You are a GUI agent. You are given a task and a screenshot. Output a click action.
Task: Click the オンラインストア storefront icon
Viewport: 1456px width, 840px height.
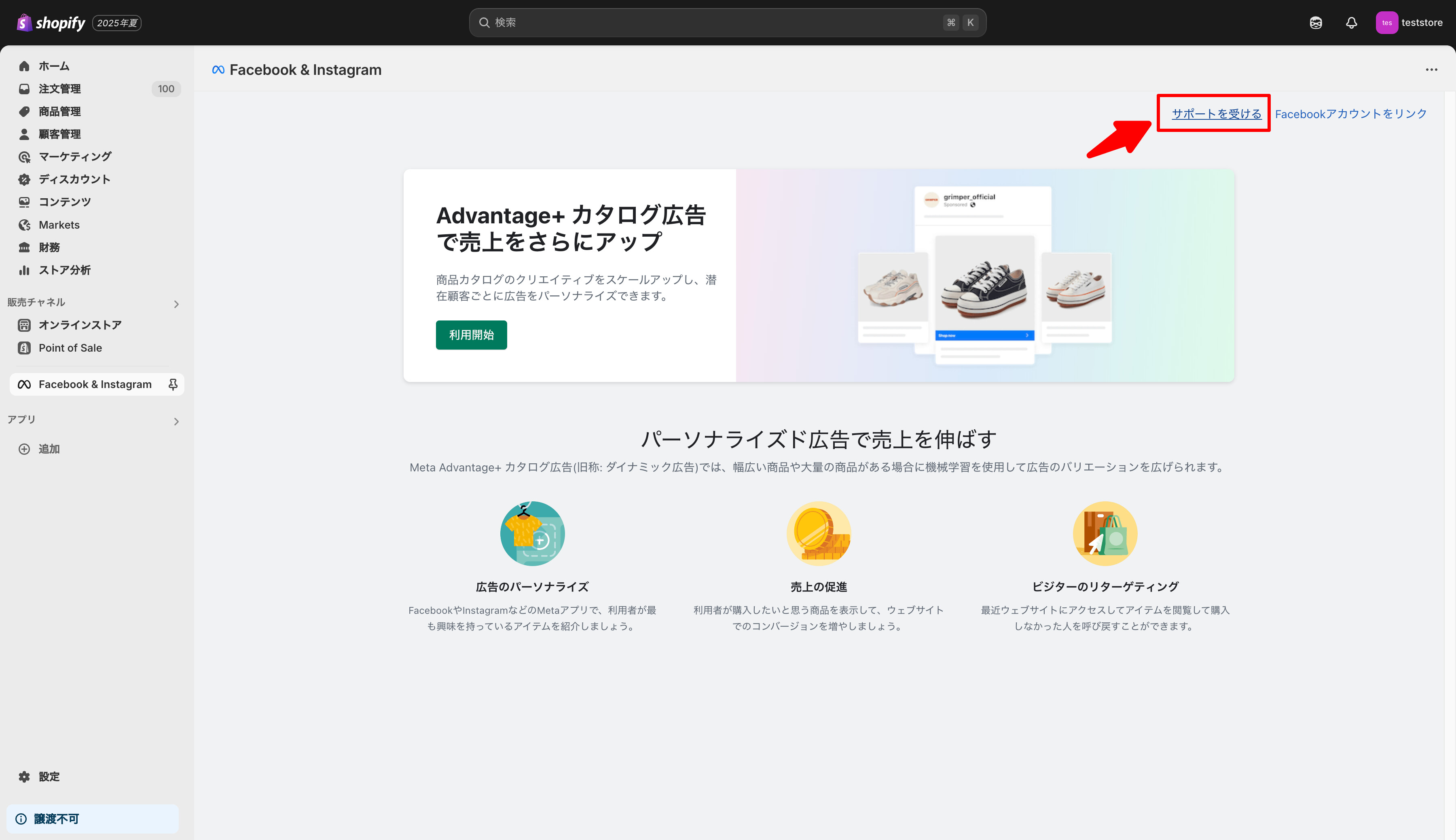24,325
